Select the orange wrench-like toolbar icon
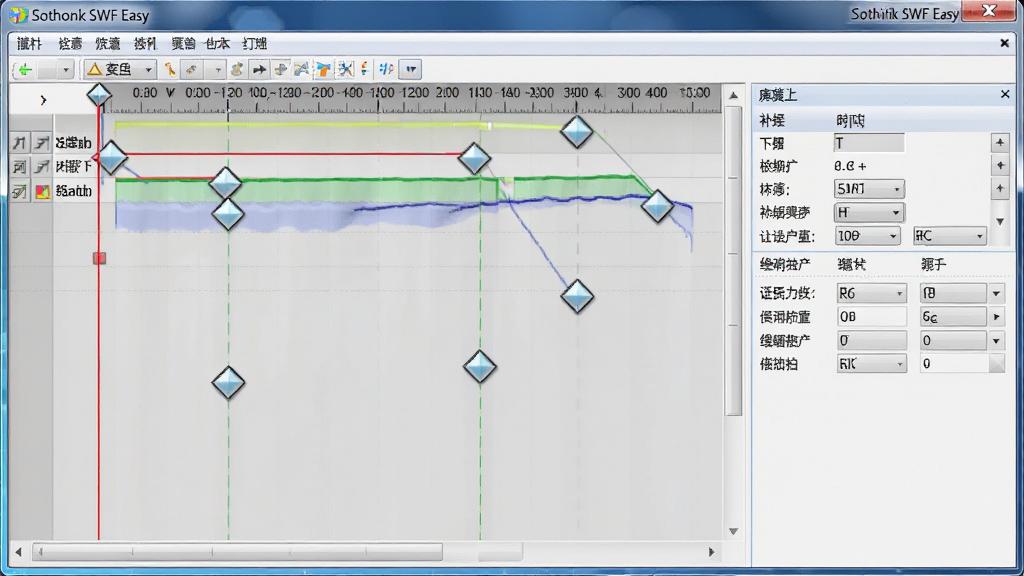The height and width of the screenshot is (576, 1024). click(x=170, y=69)
